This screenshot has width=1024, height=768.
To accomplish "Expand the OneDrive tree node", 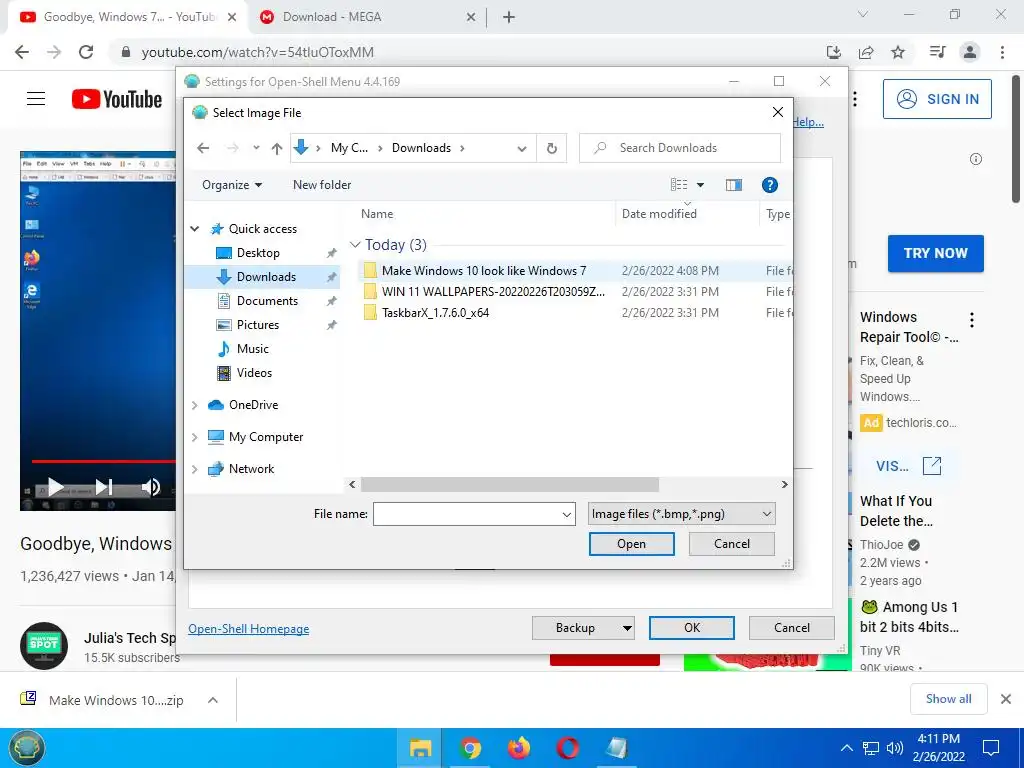I will click(x=195, y=405).
